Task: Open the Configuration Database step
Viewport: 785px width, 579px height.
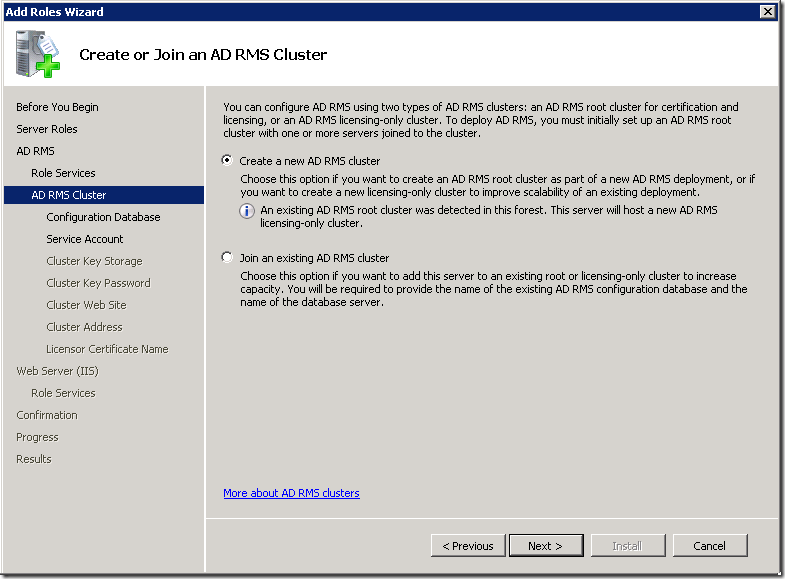Action: pos(103,217)
